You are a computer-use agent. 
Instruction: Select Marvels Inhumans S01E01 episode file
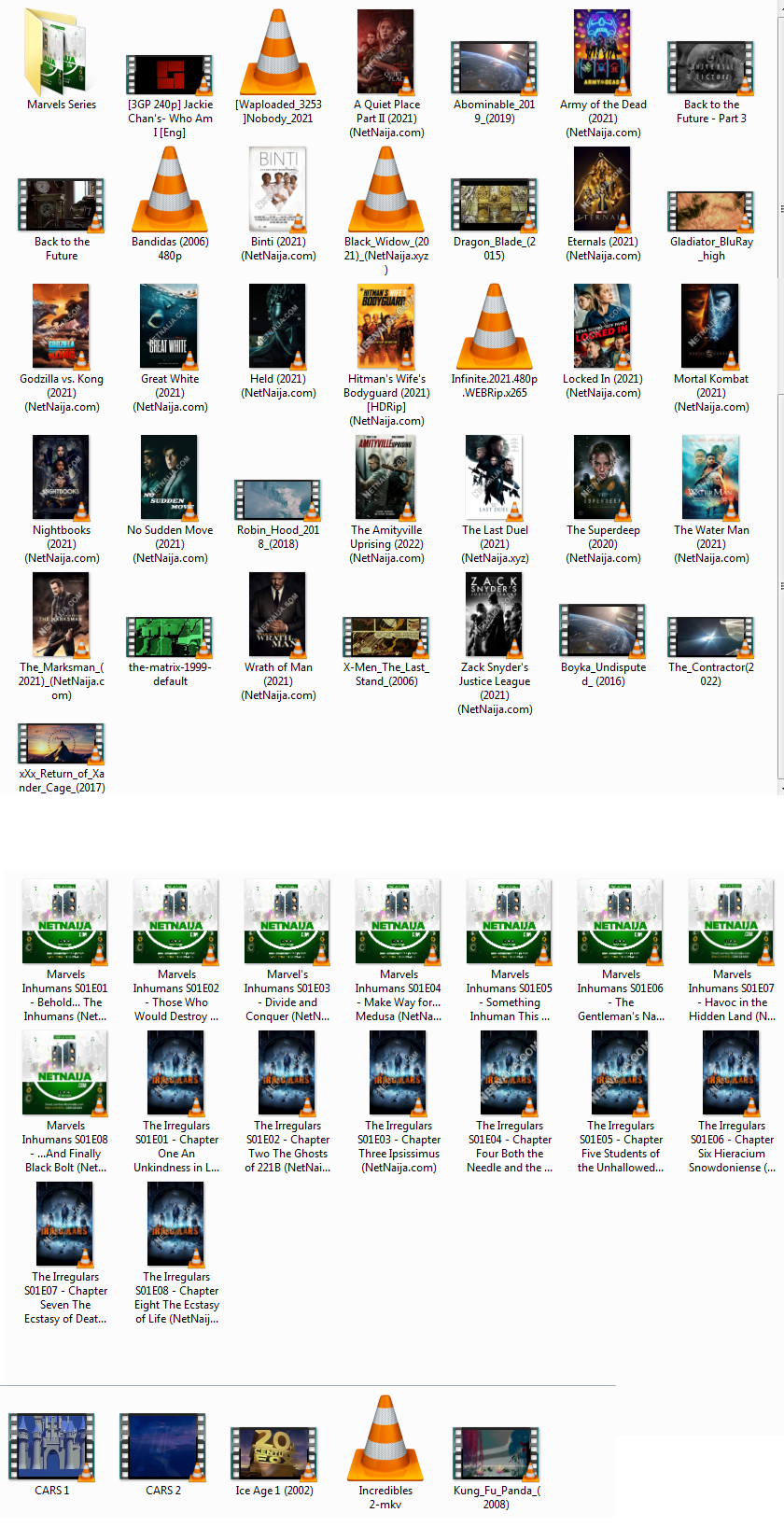(x=65, y=921)
